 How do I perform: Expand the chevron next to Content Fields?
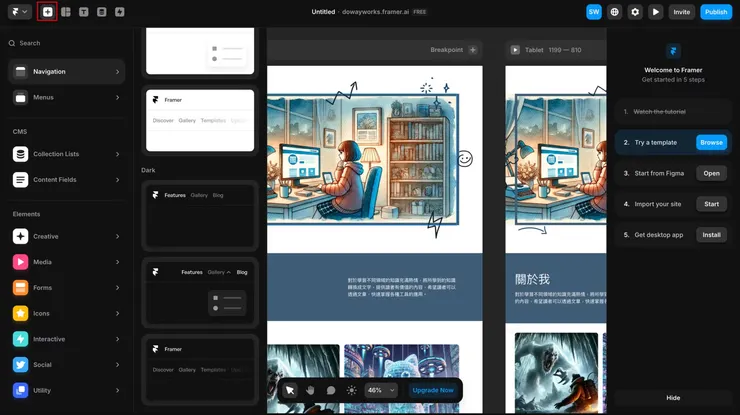click(118, 180)
